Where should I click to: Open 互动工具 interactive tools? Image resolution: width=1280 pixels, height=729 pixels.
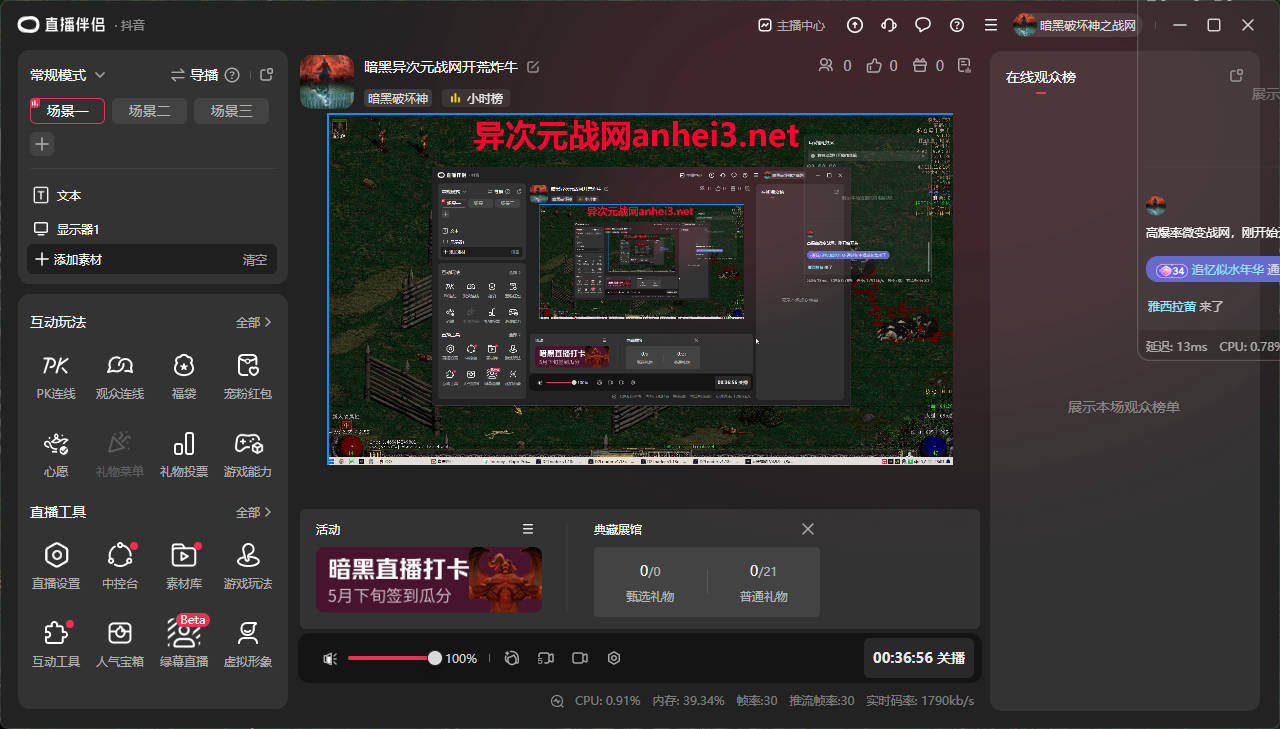tap(56, 644)
